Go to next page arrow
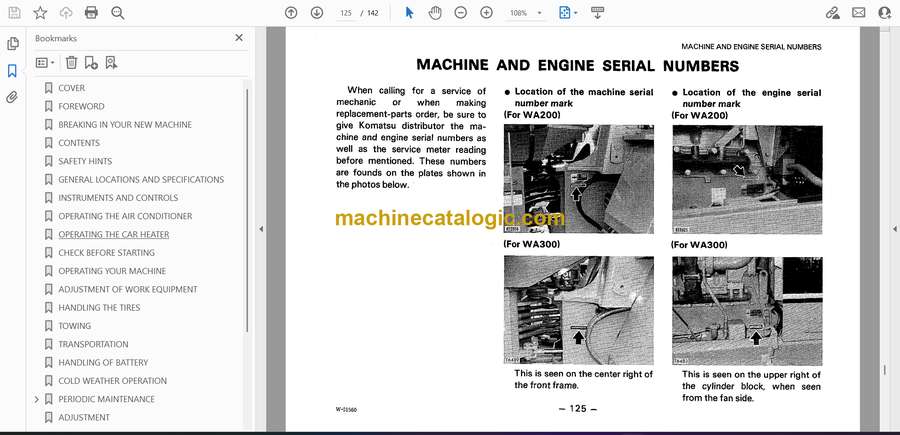Image resolution: width=900 pixels, height=435 pixels. (x=317, y=13)
